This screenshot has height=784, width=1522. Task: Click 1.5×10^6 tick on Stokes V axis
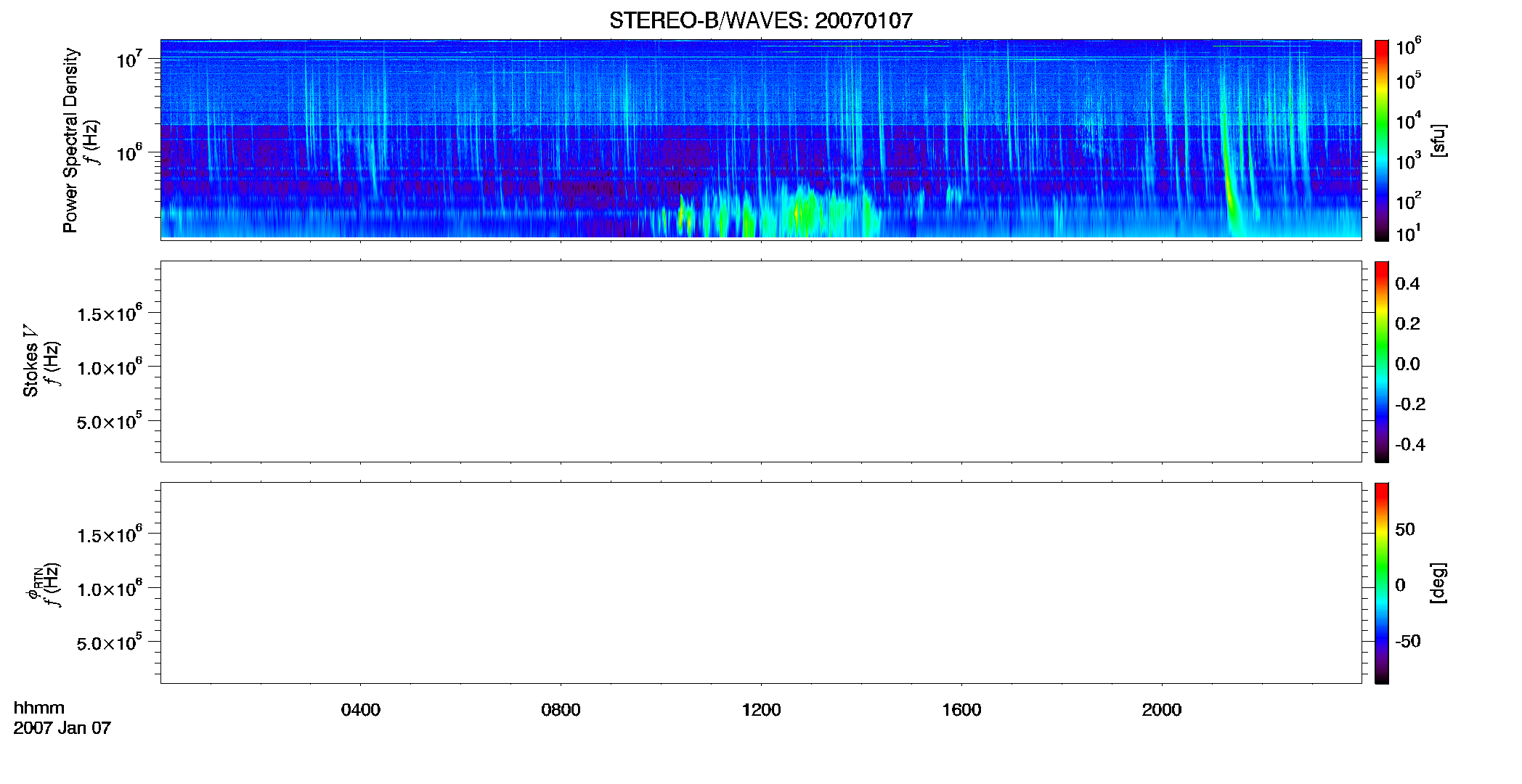tap(110, 313)
